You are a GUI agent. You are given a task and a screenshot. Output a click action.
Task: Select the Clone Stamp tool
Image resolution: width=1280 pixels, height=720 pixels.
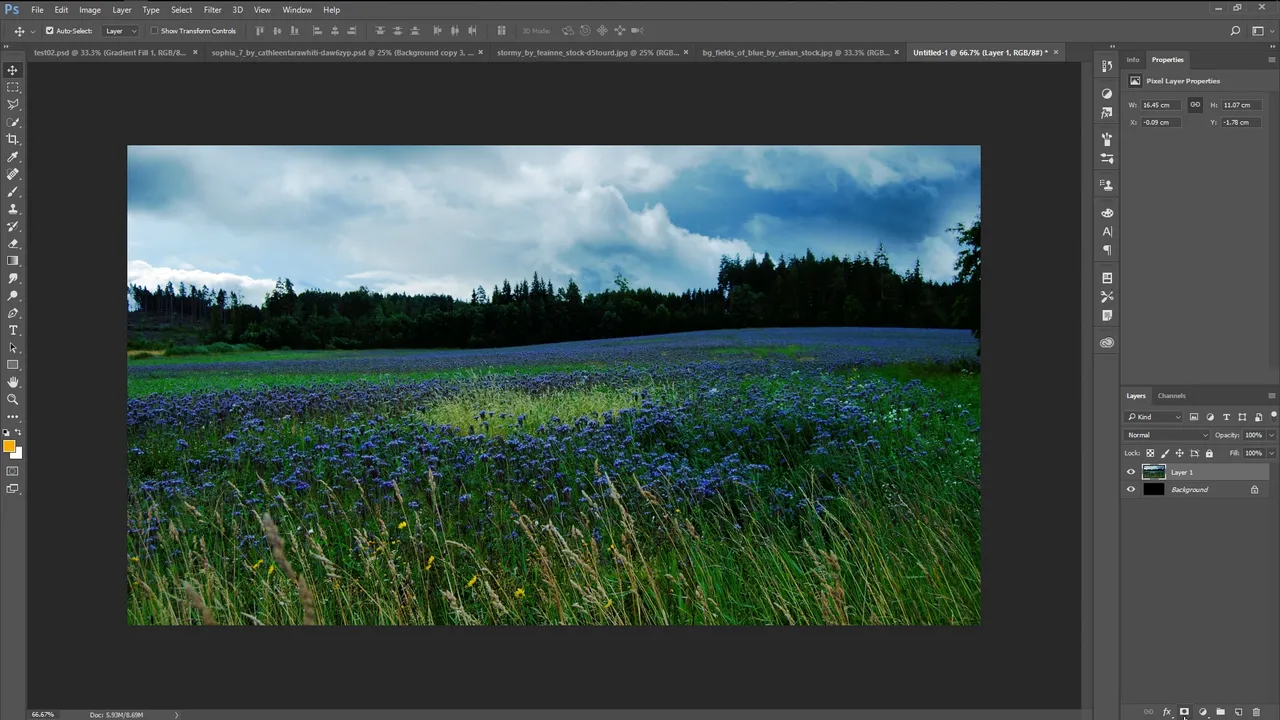tap(13, 209)
